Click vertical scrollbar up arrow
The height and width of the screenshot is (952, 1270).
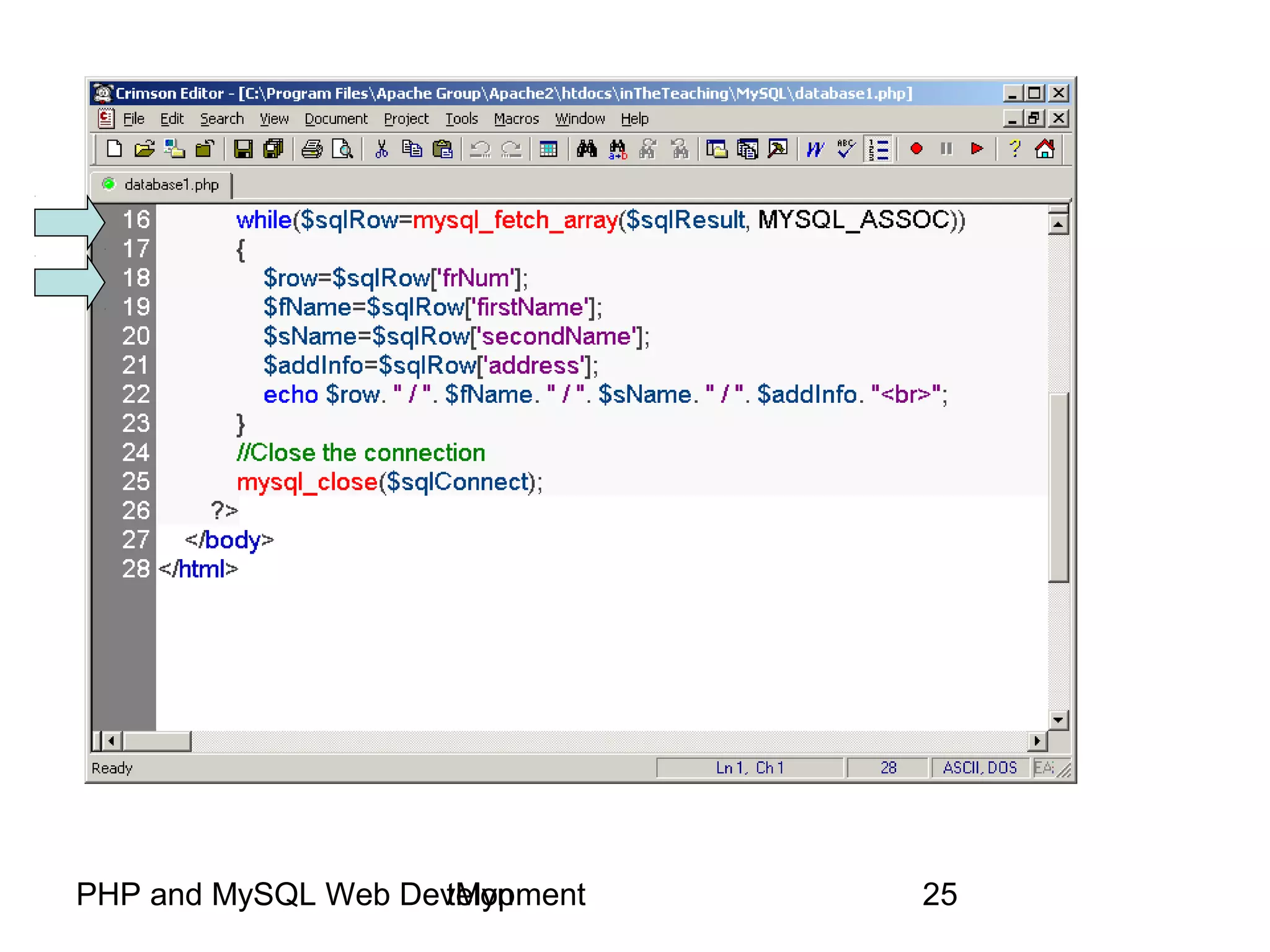point(1058,224)
